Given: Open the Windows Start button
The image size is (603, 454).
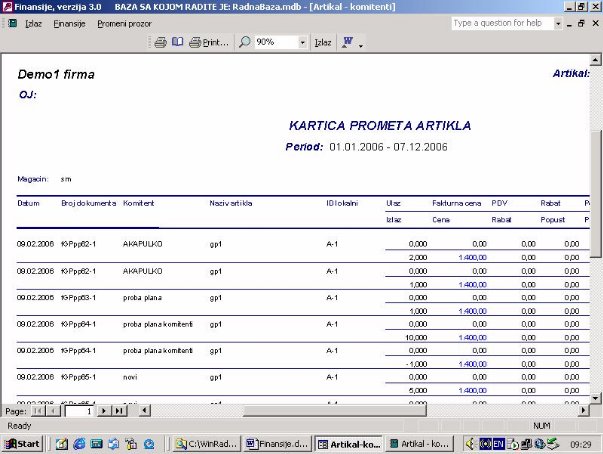Looking at the screenshot, I should coord(23,443).
